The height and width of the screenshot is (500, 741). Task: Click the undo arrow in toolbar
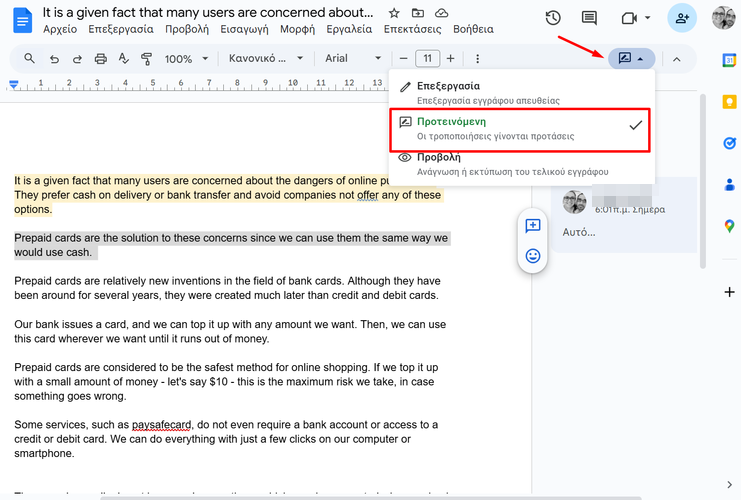53,59
